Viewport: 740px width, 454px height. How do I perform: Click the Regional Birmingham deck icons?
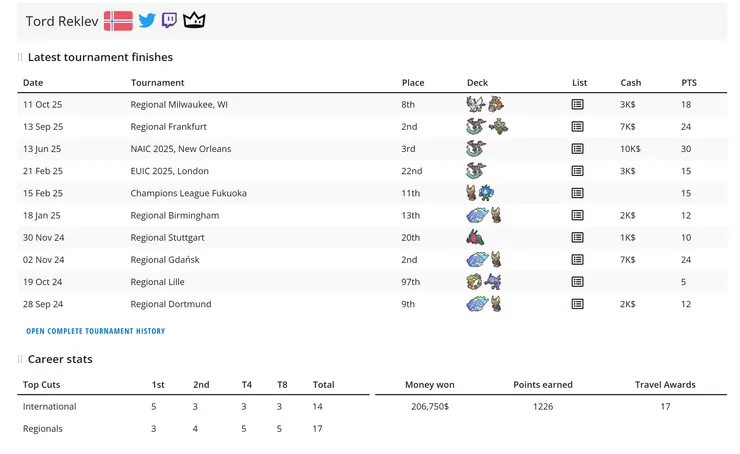pos(484,215)
